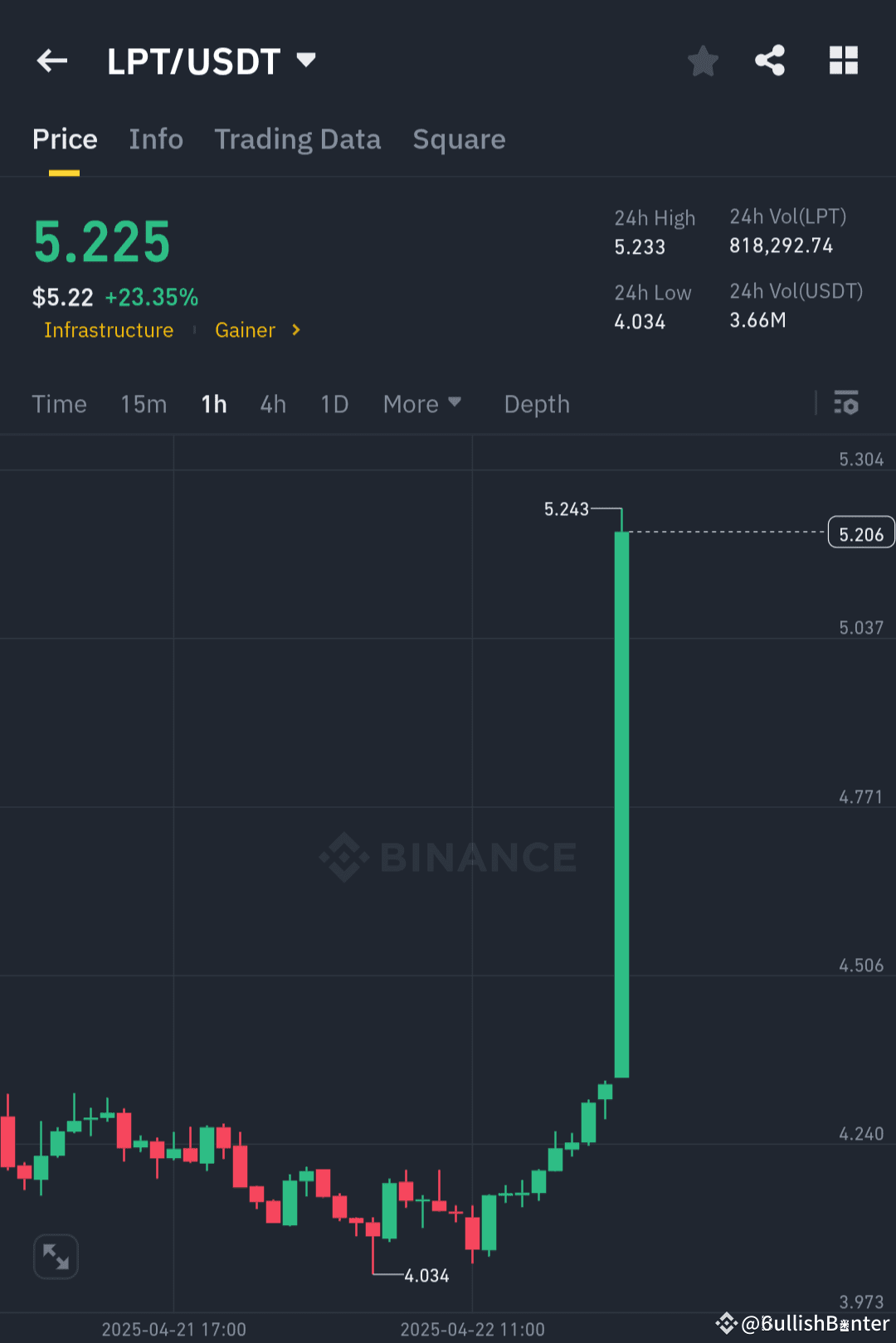Screen dimensions: 896x1343
Task: Switch to the Trading Data tab
Action: tap(298, 139)
